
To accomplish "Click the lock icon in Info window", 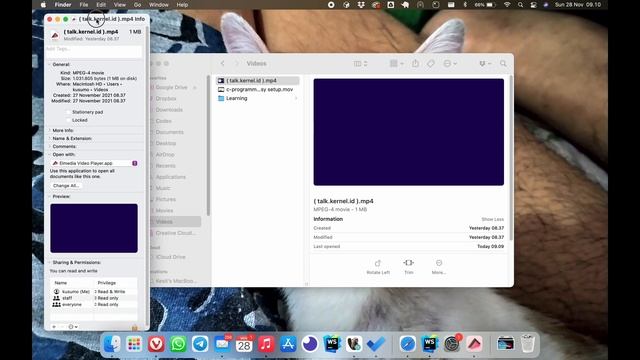I will [135, 328].
